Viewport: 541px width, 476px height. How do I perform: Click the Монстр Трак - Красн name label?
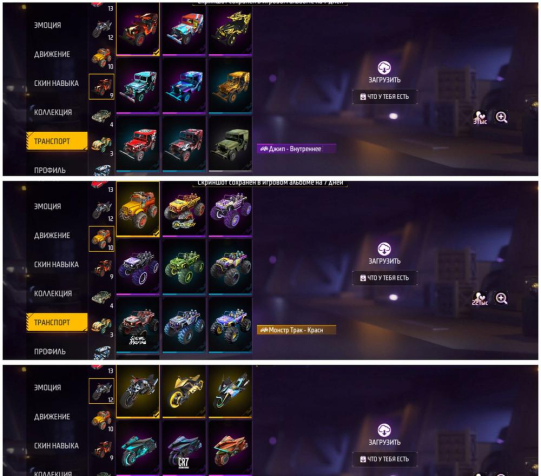point(296,330)
